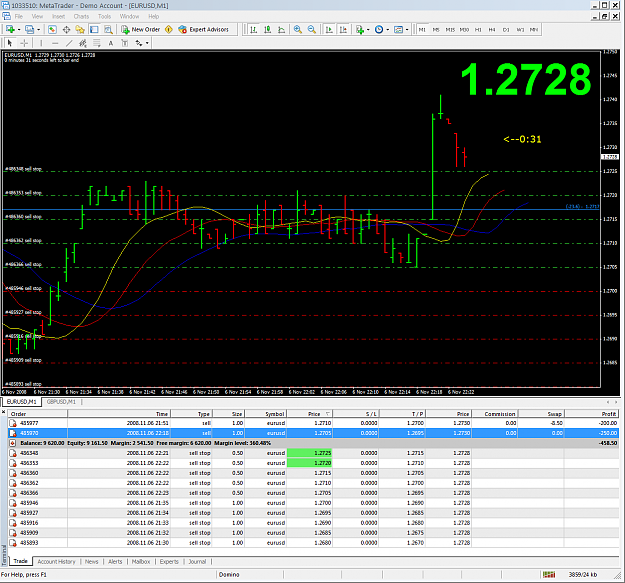Select the Arrows objects tool icon
The image size is (625, 583).
click(x=139, y=43)
